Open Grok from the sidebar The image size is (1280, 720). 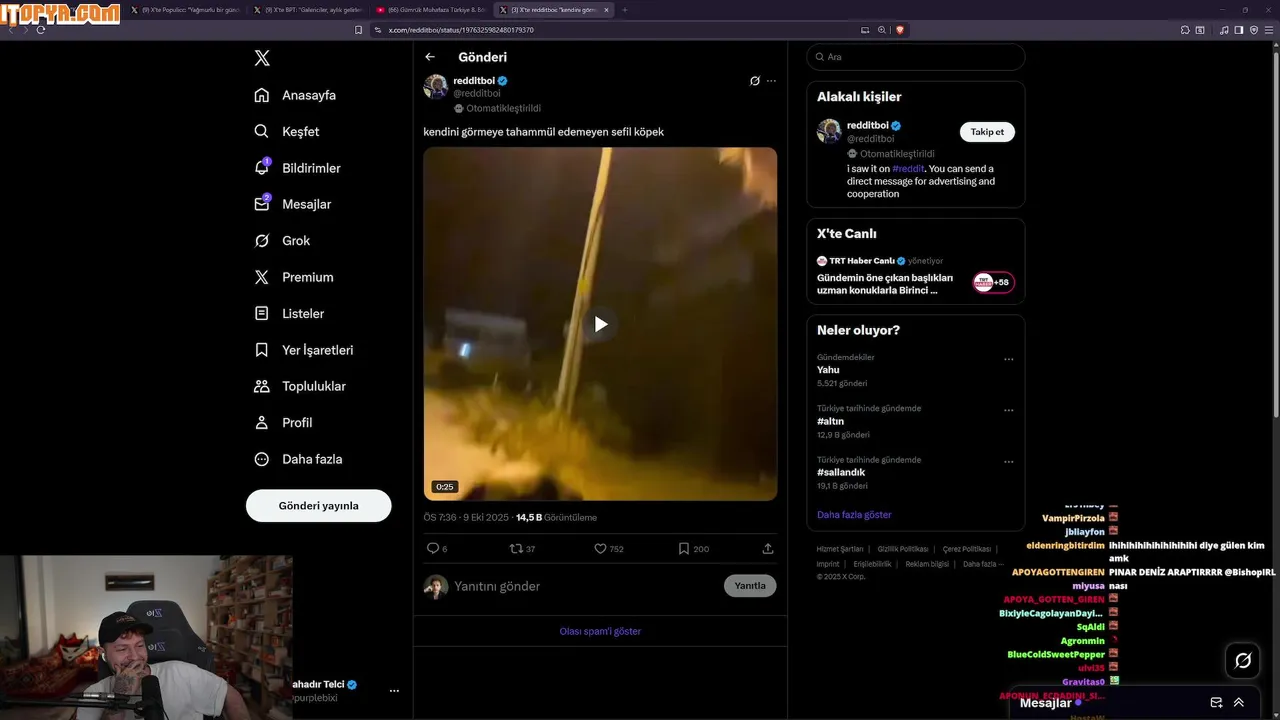coord(282,241)
